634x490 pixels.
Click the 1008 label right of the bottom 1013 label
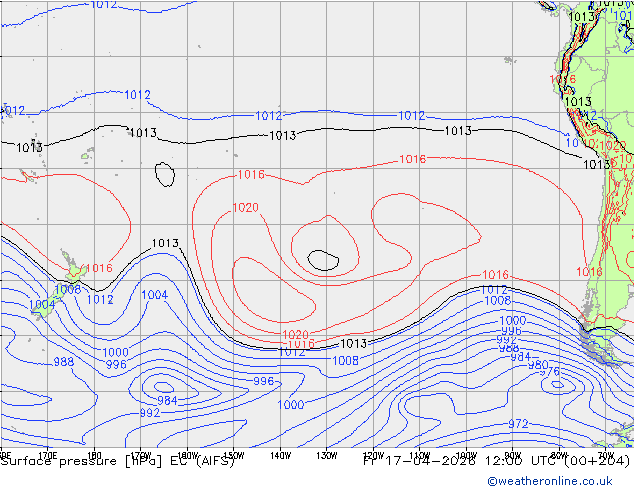pos(345,361)
